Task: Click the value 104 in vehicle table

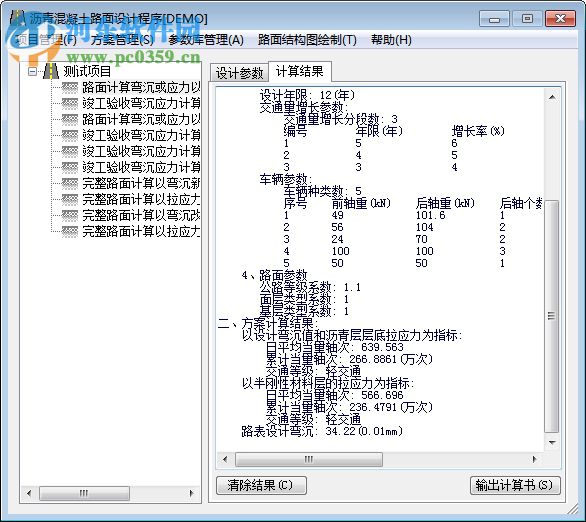Action: 425,227
